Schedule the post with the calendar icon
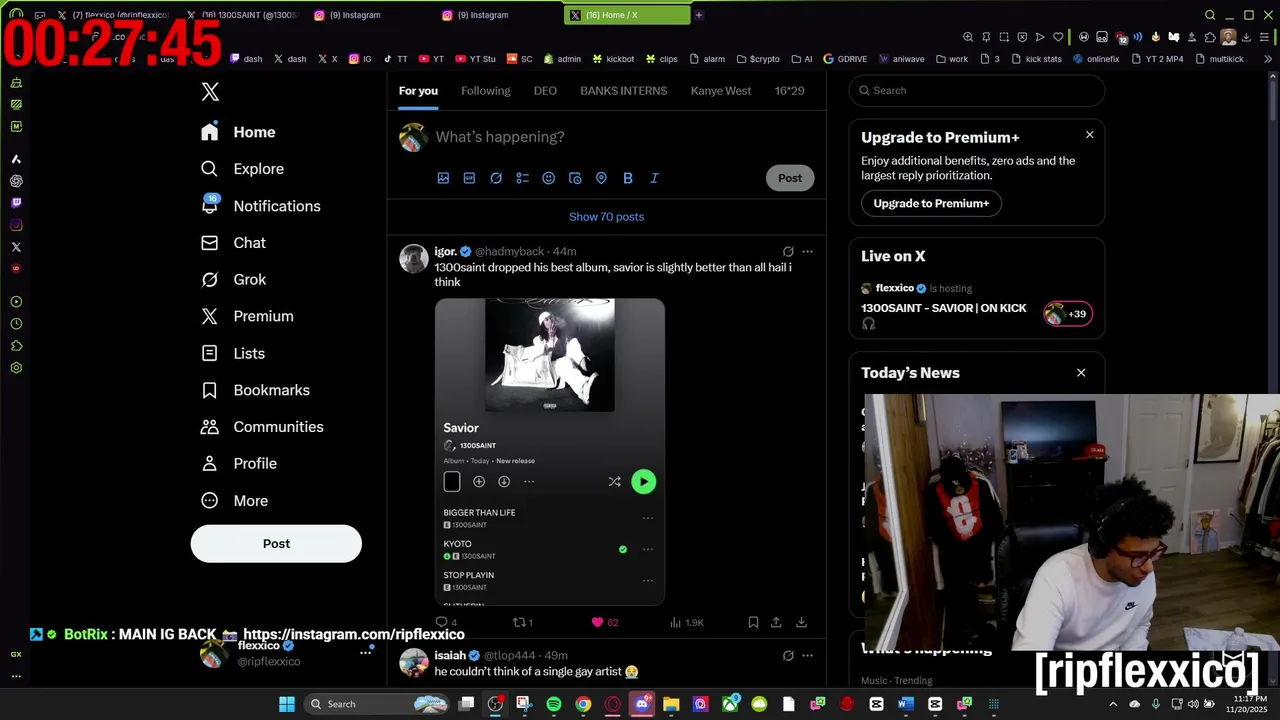 [x=575, y=178]
